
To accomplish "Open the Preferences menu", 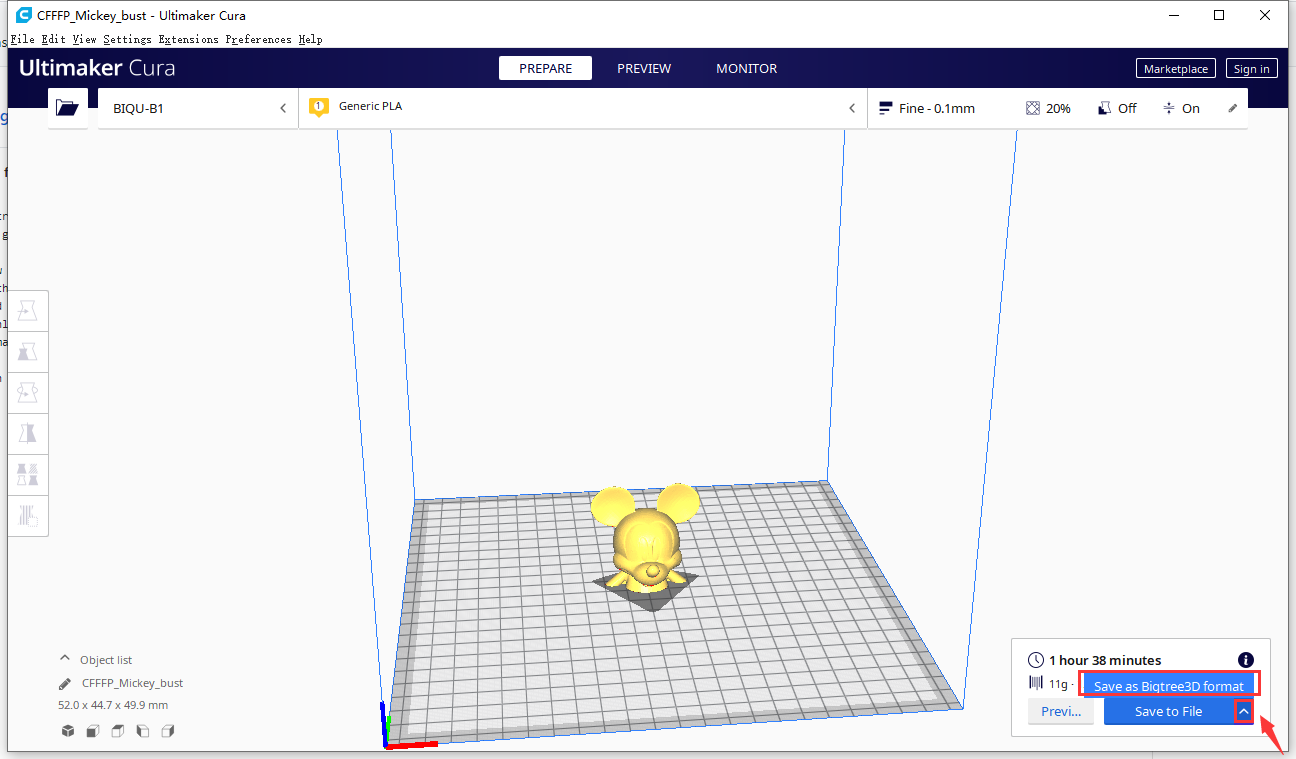I will point(258,39).
